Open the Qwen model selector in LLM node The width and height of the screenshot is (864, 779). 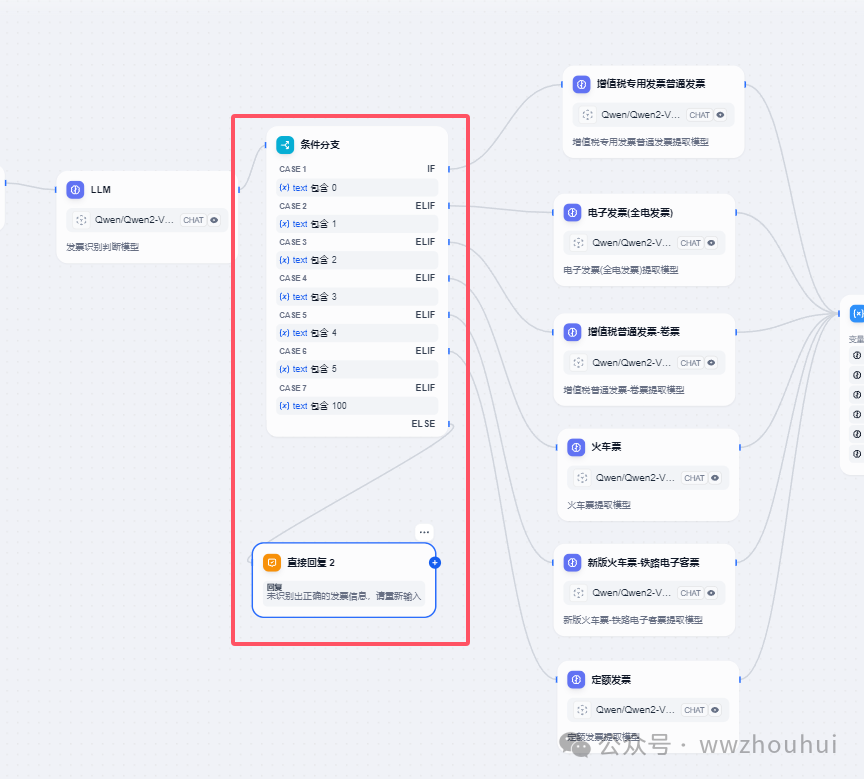click(135, 220)
